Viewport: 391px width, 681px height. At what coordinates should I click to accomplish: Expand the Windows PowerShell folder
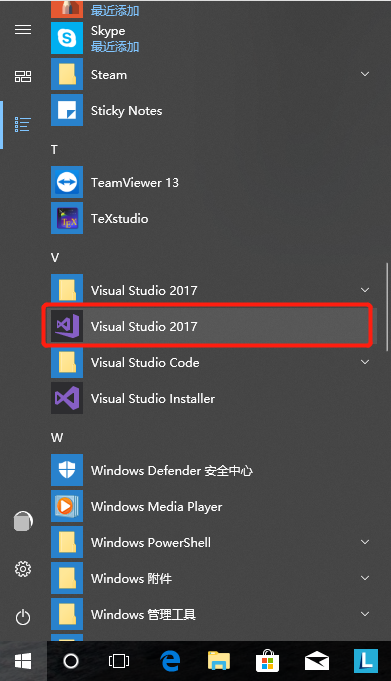point(365,542)
